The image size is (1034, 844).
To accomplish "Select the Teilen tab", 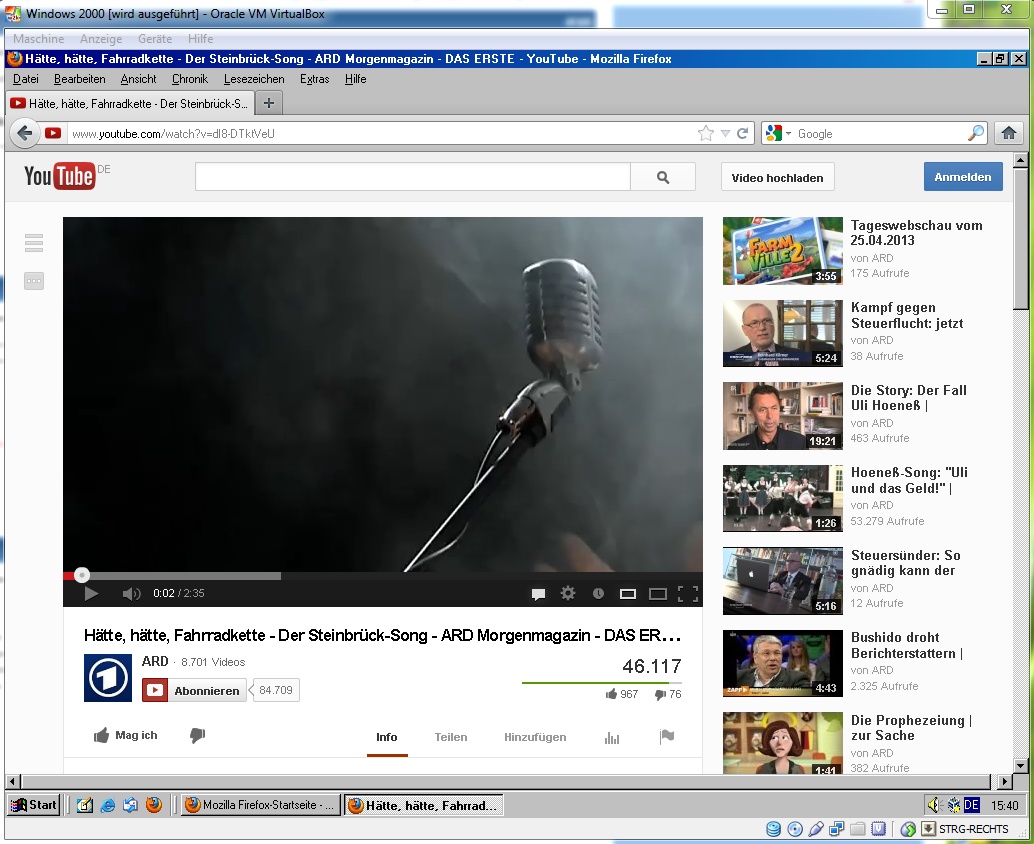I will tap(450, 737).
